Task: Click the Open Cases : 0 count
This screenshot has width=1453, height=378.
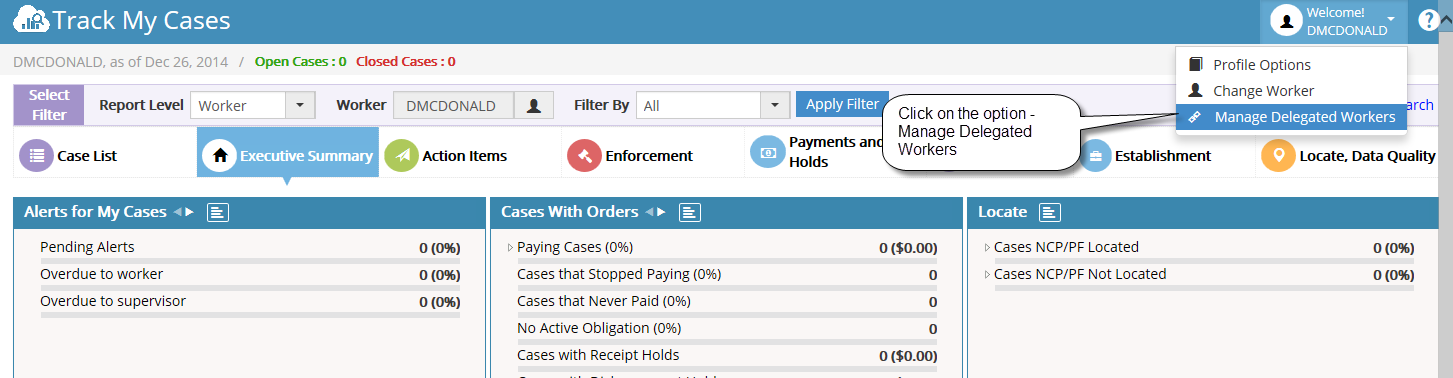Action: (301, 61)
